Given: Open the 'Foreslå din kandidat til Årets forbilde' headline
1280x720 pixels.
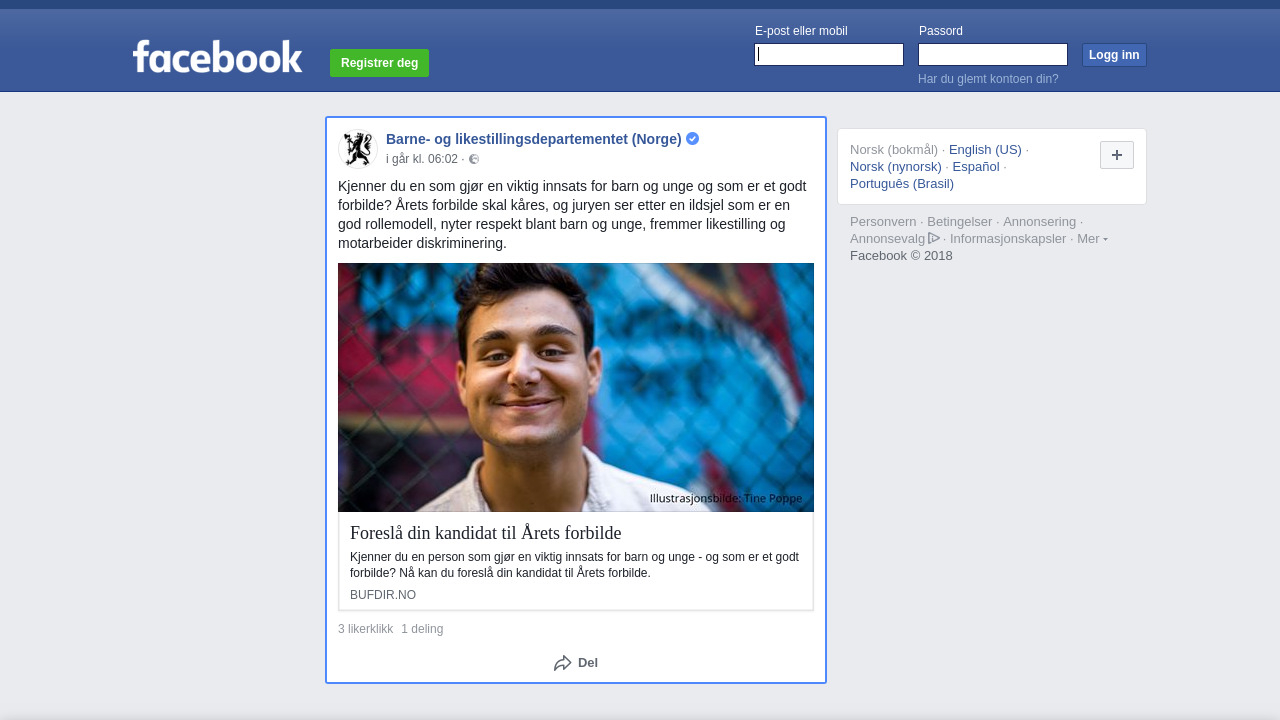Looking at the screenshot, I should [x=486, y=533].
